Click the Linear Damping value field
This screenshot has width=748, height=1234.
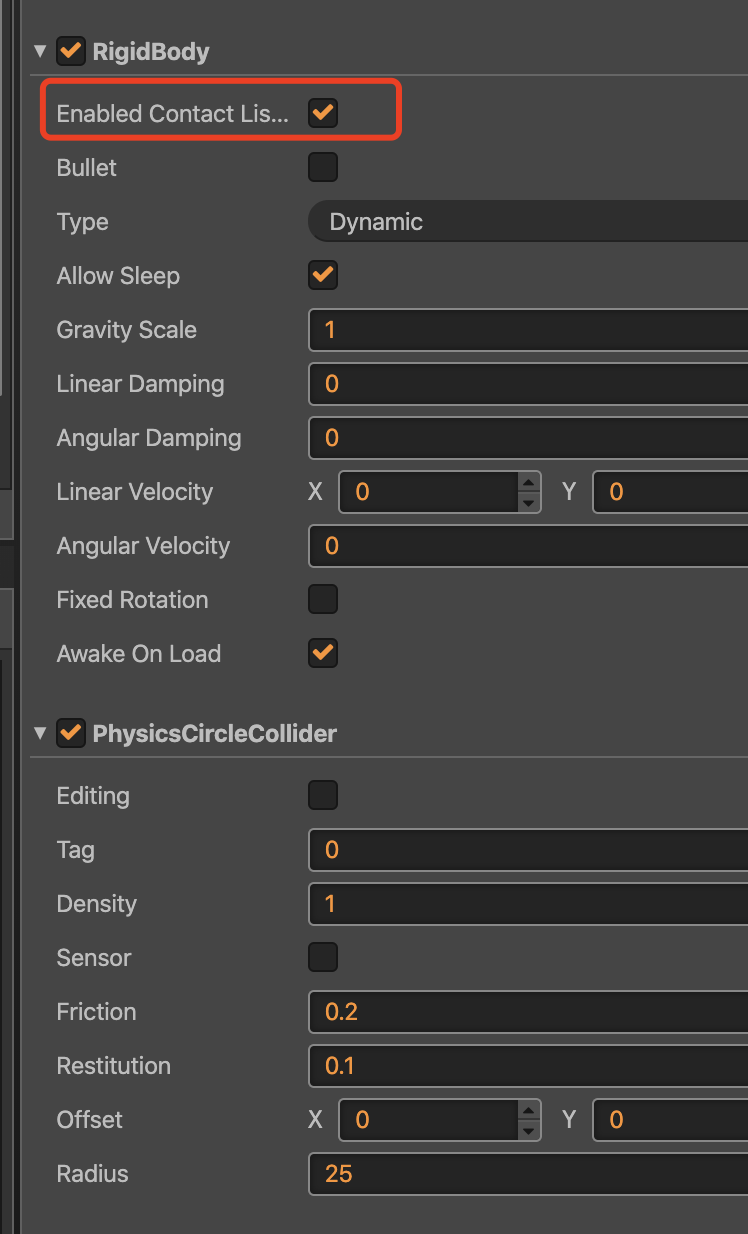point(528,383)
